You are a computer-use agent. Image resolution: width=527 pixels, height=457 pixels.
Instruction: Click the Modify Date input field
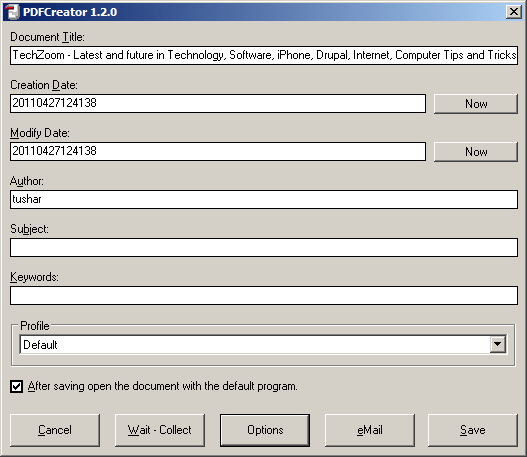coord(218,152)
